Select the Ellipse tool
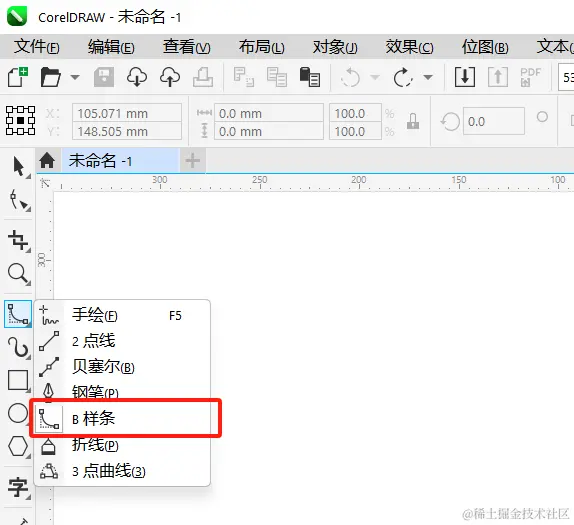This screenshot has width=574, height=525. pyautogui.click(x=18, y=413)
